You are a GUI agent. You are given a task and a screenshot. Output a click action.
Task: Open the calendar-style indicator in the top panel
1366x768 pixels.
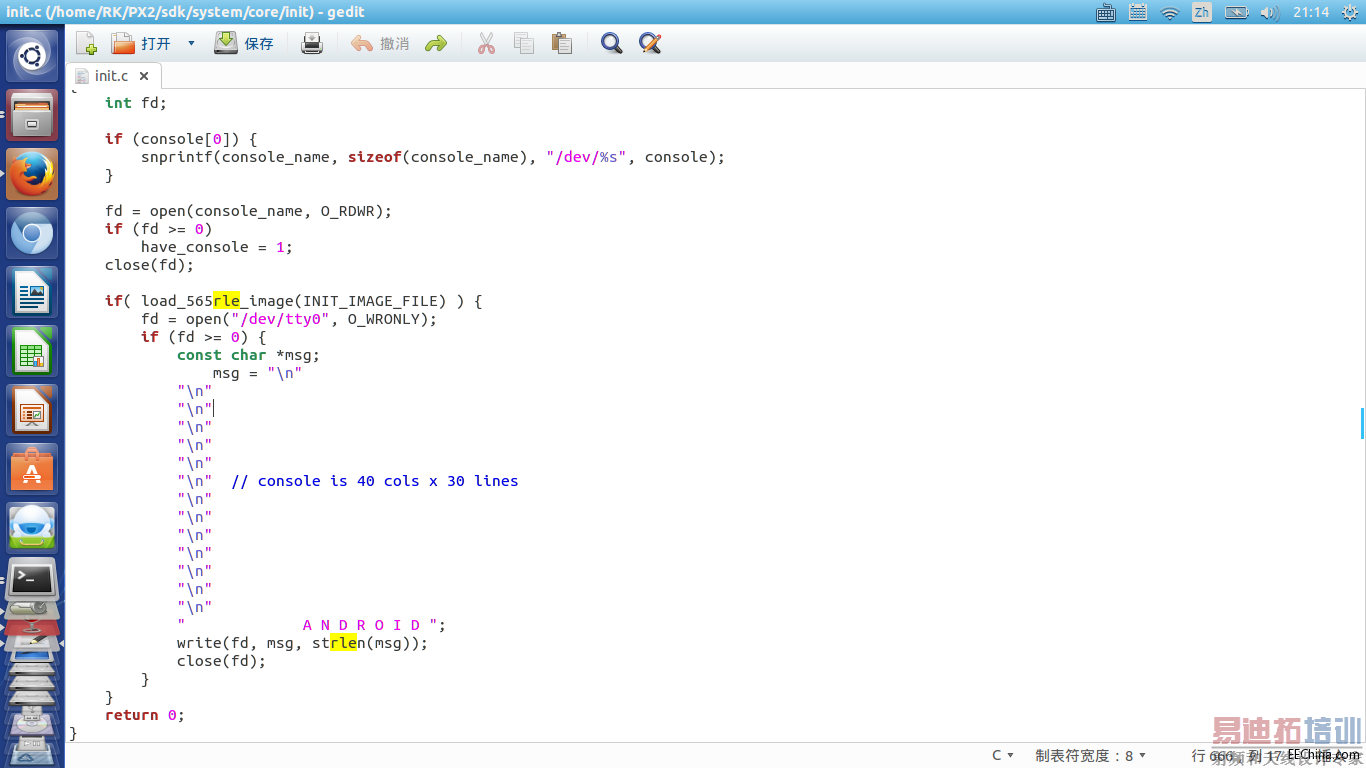(1138, 12)
